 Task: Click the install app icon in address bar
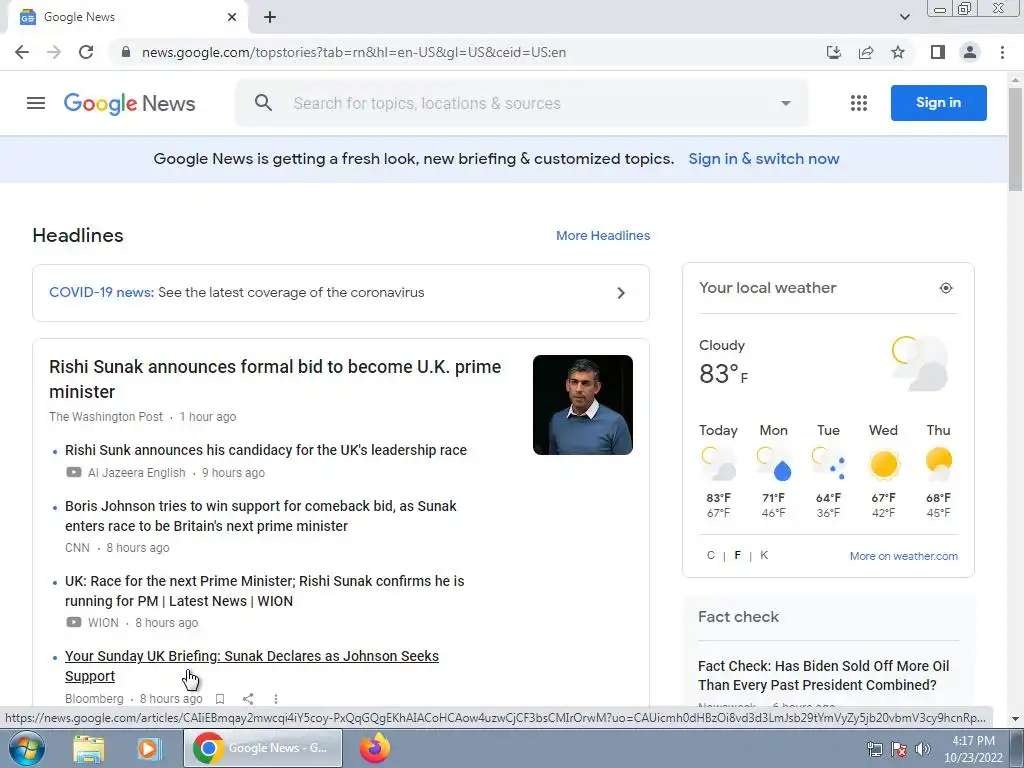pos(834,52)
